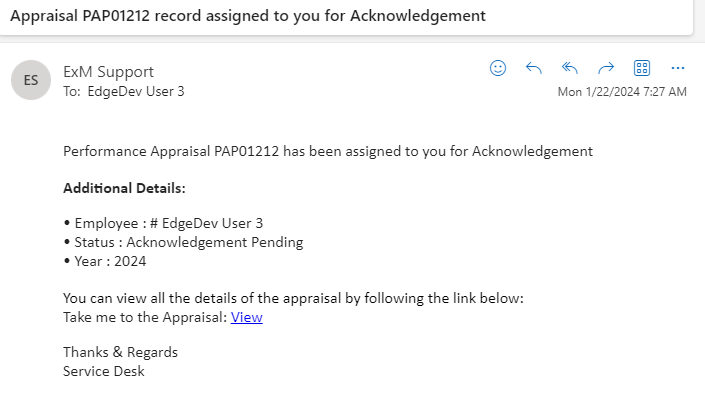This screenshot has width=705, height=403.
Task: Click the Thanks & Regards text
Action: click(120, 352)
